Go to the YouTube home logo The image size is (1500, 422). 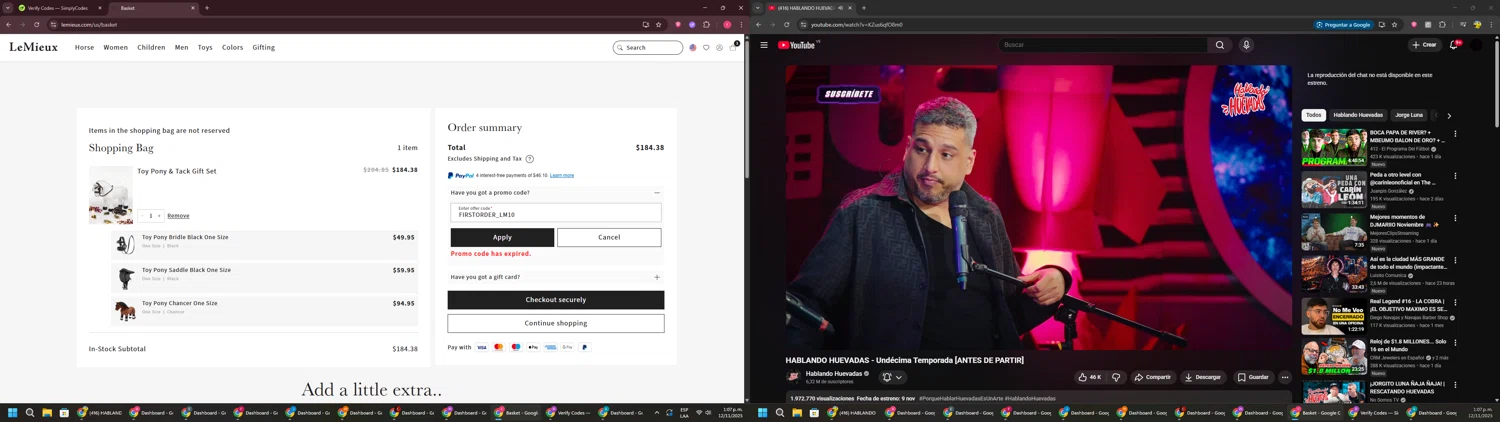point(798,45)
